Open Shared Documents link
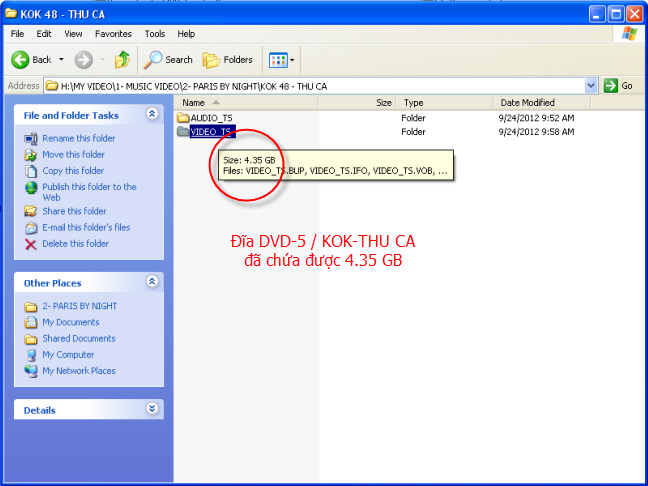648x486 pixels. click(x=79, y=338)
